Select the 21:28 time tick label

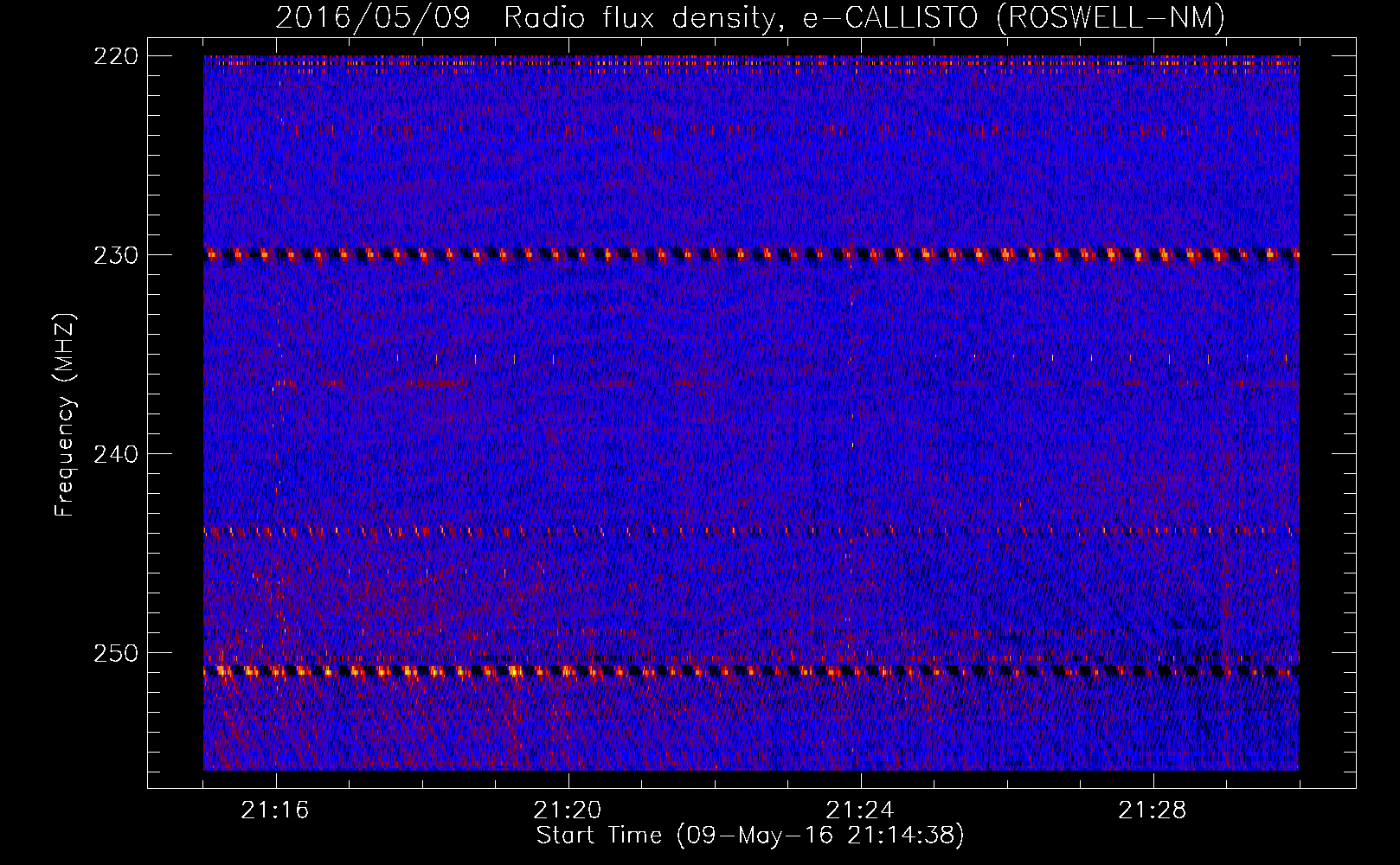coord(1153,811)
